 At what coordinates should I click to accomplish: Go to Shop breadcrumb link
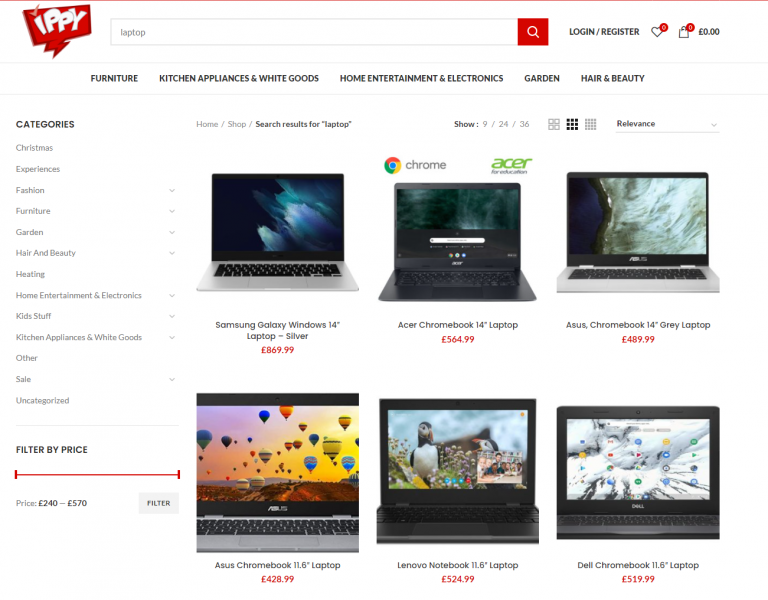click(236, 125)
